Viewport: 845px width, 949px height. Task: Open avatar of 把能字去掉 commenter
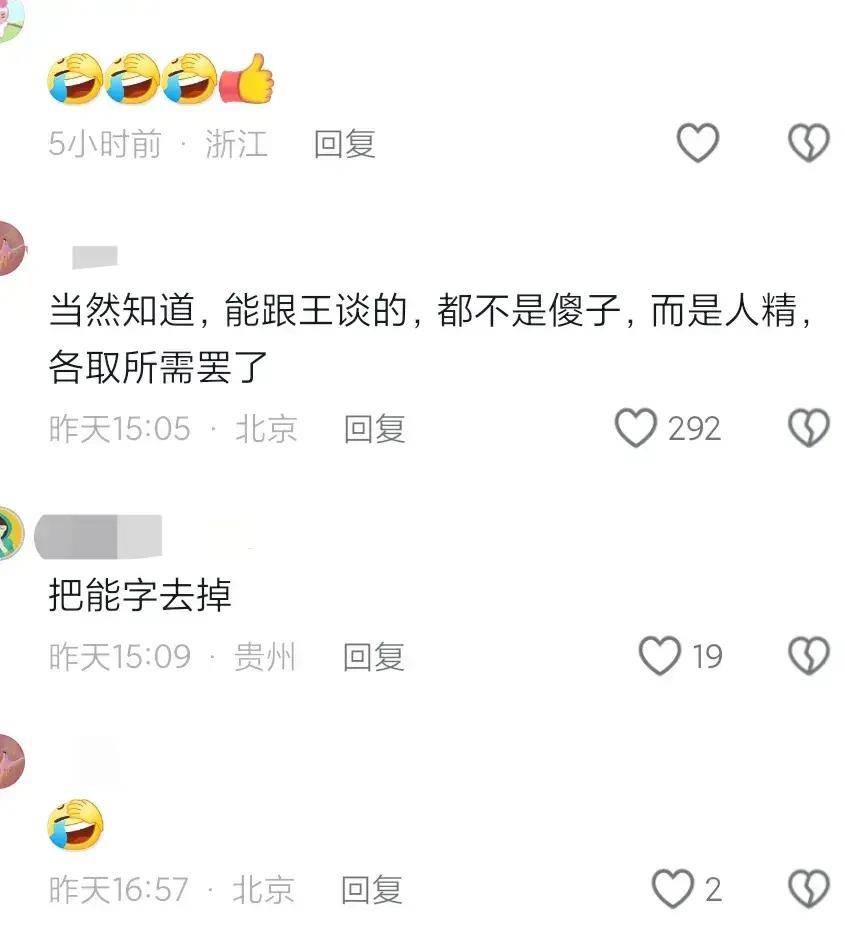10,533
